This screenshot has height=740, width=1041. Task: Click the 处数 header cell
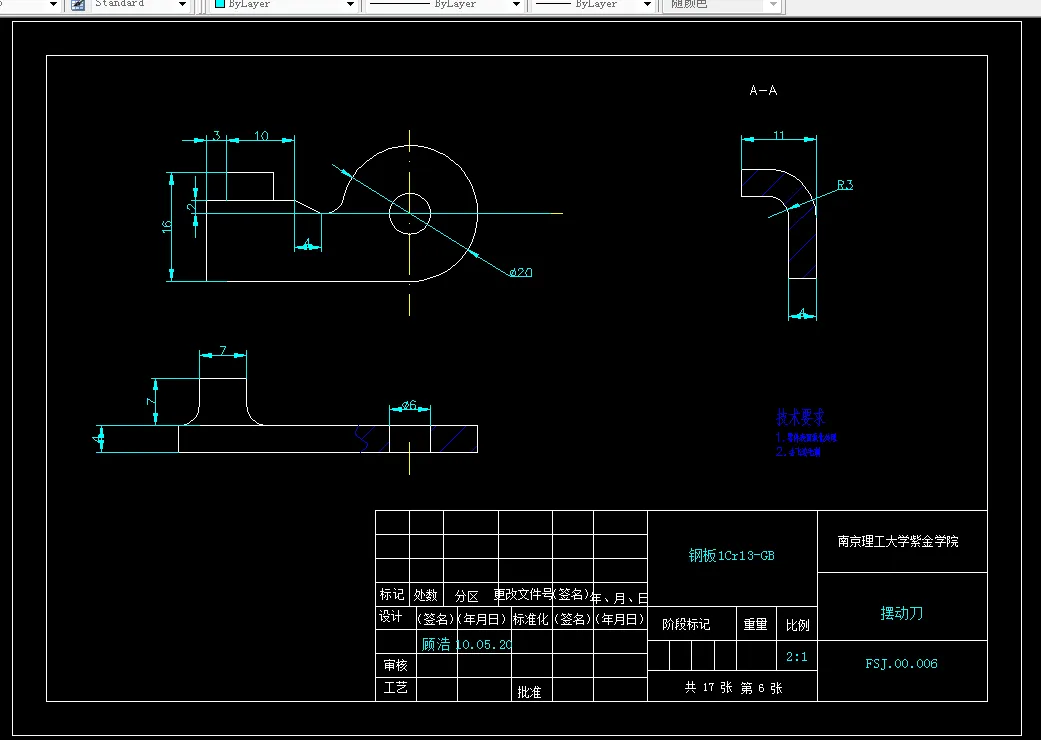point(426,595)
